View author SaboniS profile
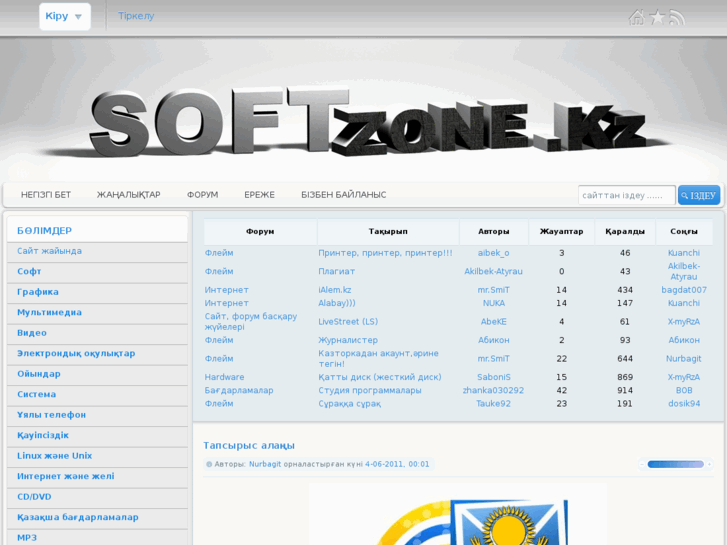Screen dimensions: 727x545 click(493, 377)
